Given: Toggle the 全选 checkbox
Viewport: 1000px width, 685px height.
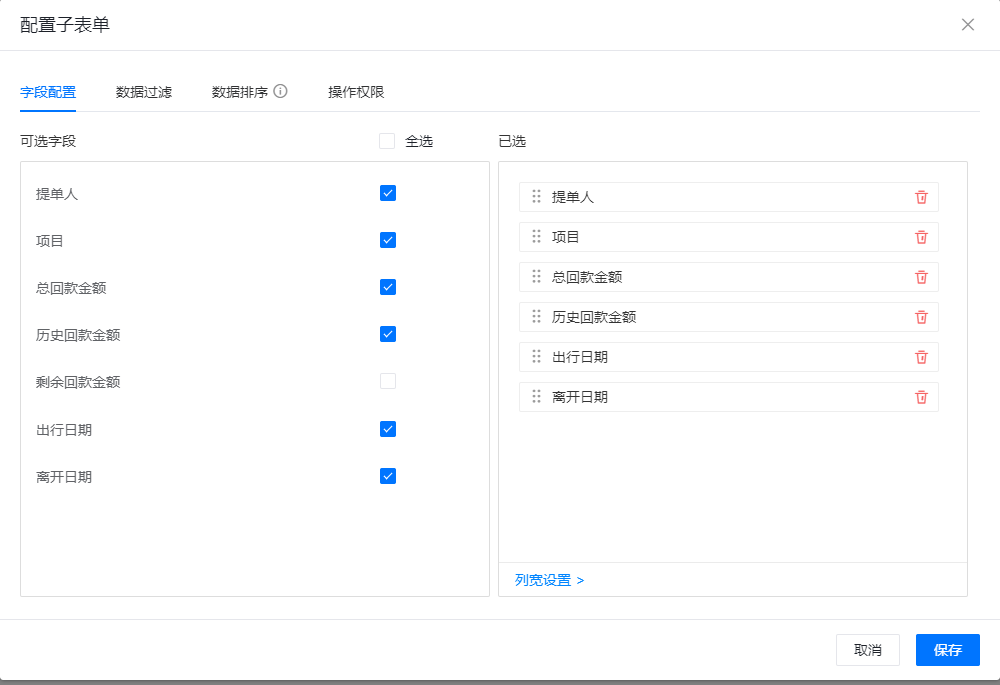Looking at the screenshot, I should pos(387,141).
